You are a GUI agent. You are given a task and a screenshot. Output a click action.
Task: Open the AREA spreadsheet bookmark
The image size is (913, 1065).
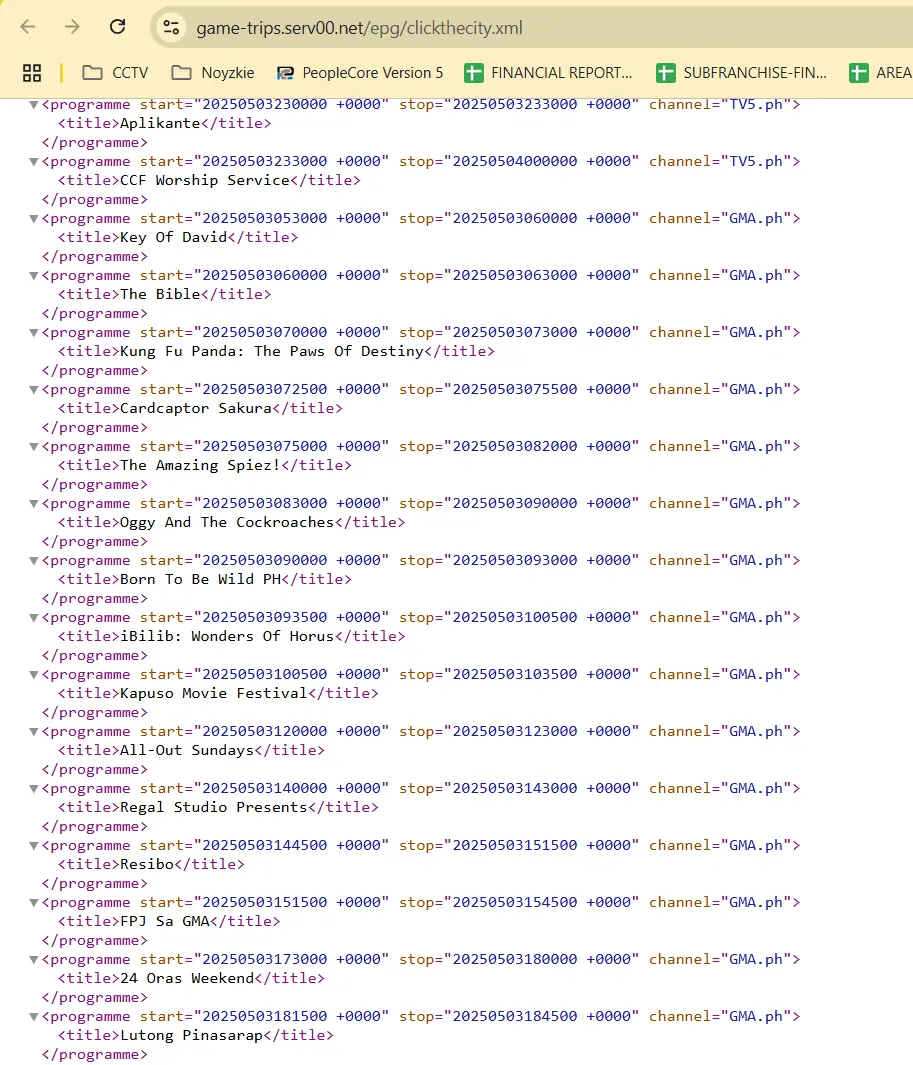pyautogui.click(x=880, y=73)
